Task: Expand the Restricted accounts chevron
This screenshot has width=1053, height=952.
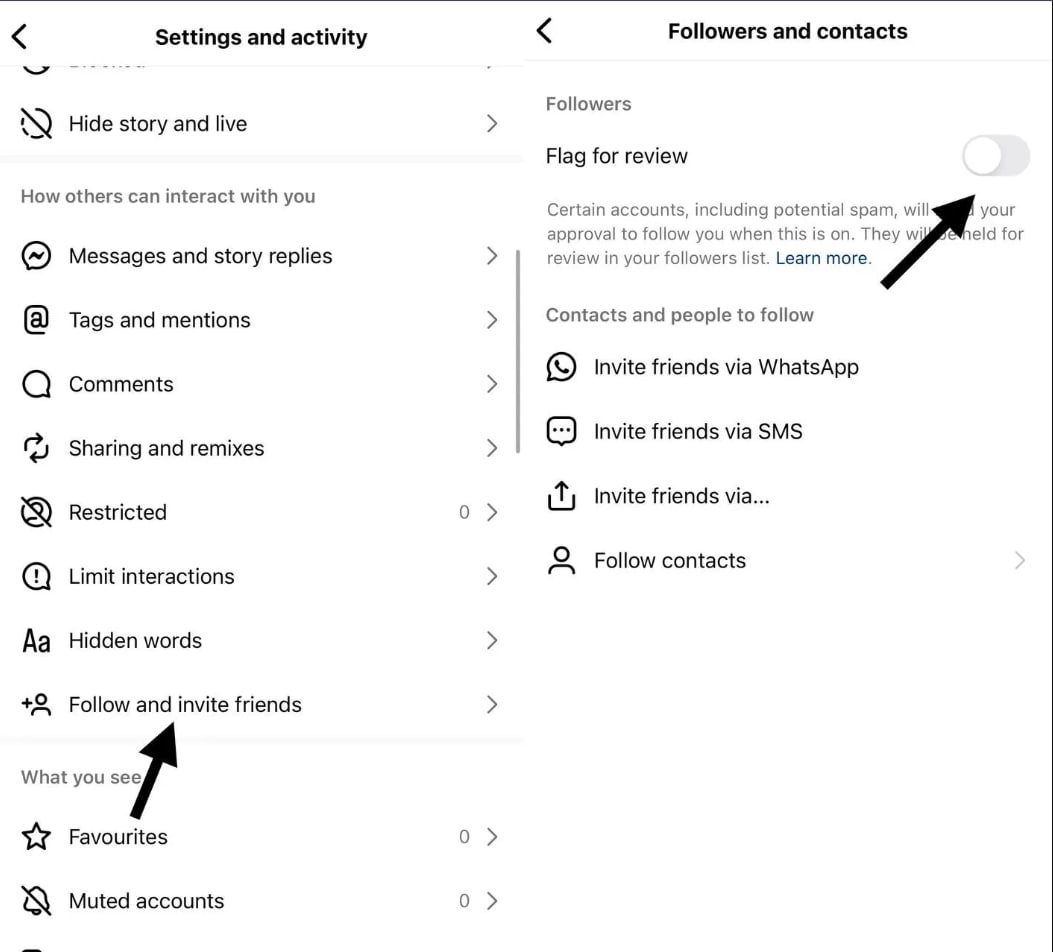Action: tap(492, 512)
